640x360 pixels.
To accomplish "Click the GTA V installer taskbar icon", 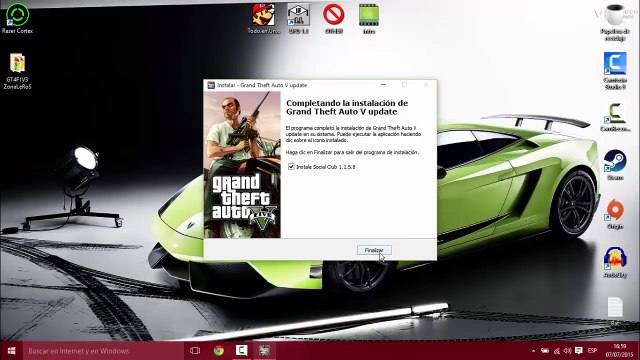I will point(264,351).
